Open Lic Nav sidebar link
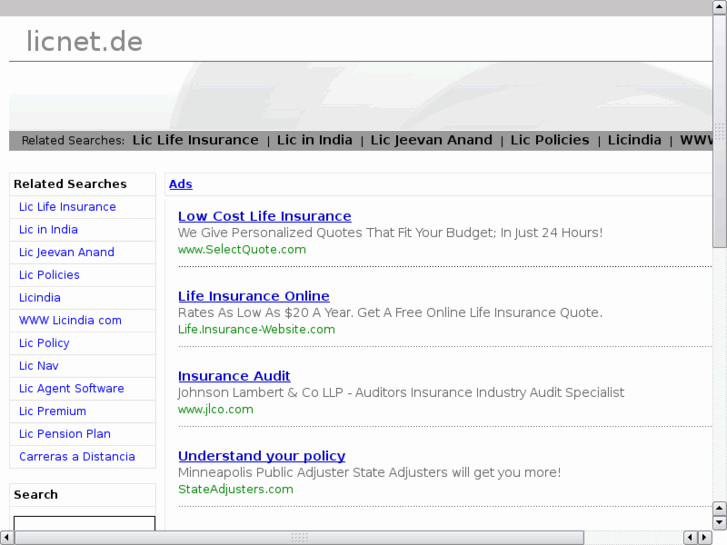 (x=38, y=366)
